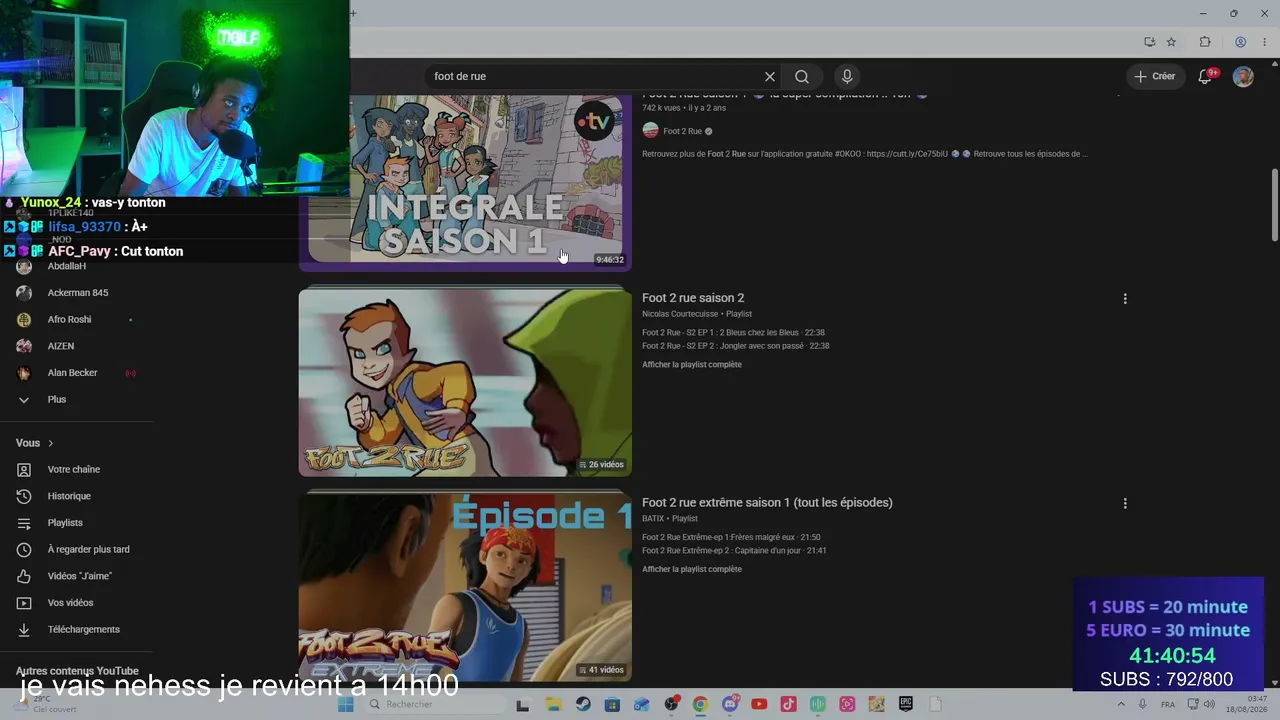This screenshot has height=720, width=1280.
Task: Launch Epic Games from the taskbar
Action: (x=906, y=705)
